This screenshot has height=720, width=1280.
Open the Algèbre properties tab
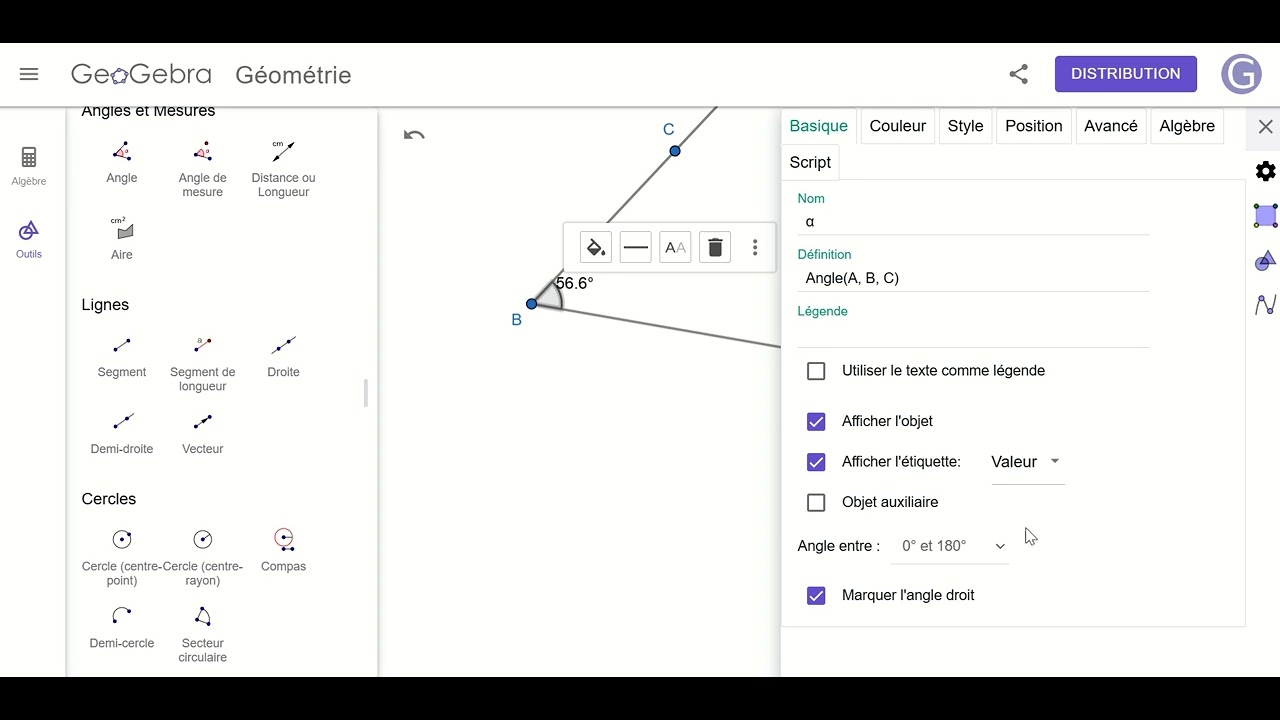tap(1187, 126)
